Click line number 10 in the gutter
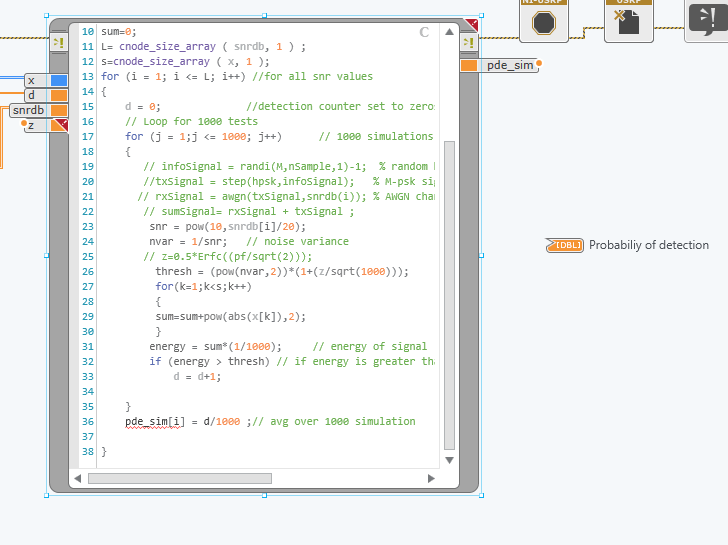This screenshot has width=728, height=545. click(x=88, y=32)
